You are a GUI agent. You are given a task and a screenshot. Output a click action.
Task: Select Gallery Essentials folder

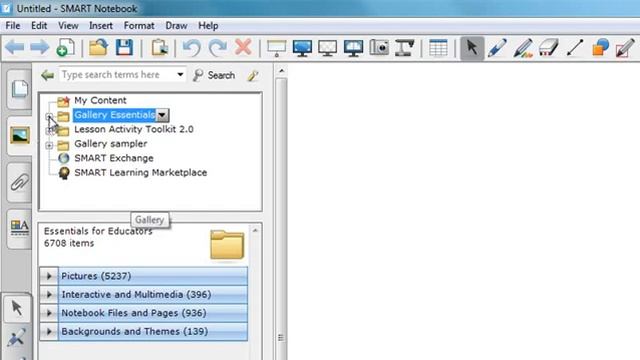pyautogui.click(x=114, y=115)
